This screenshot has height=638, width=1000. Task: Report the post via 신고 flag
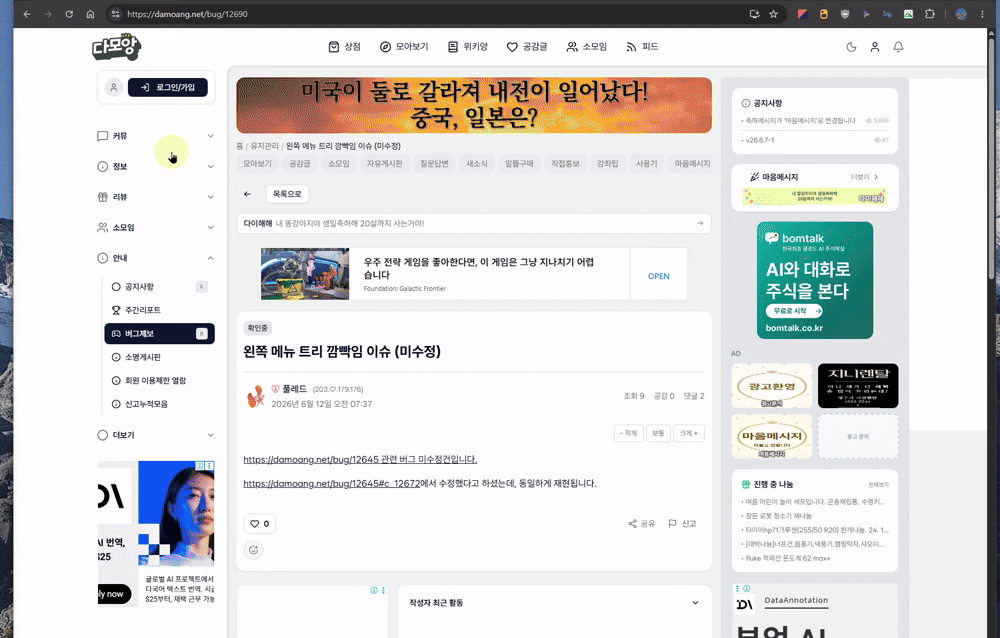pos(682,524)
